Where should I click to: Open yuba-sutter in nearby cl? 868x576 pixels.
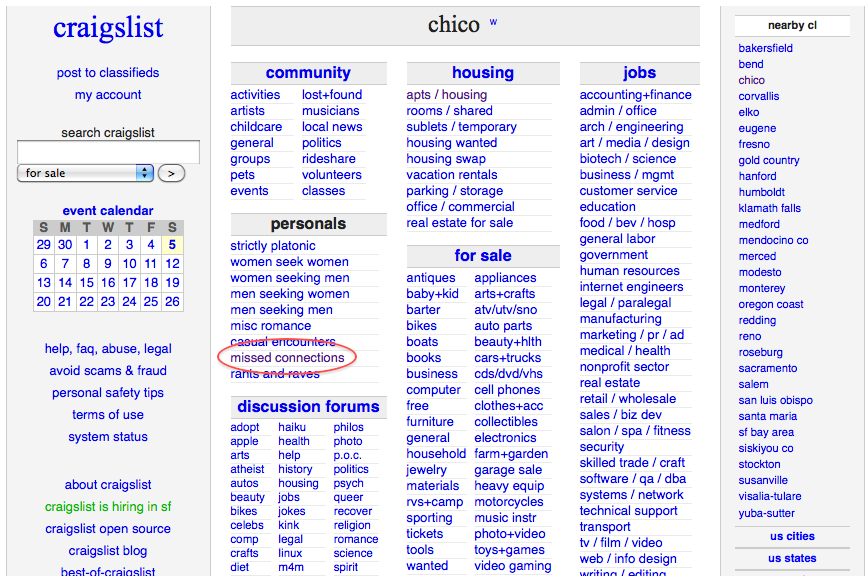coord(767,513)
